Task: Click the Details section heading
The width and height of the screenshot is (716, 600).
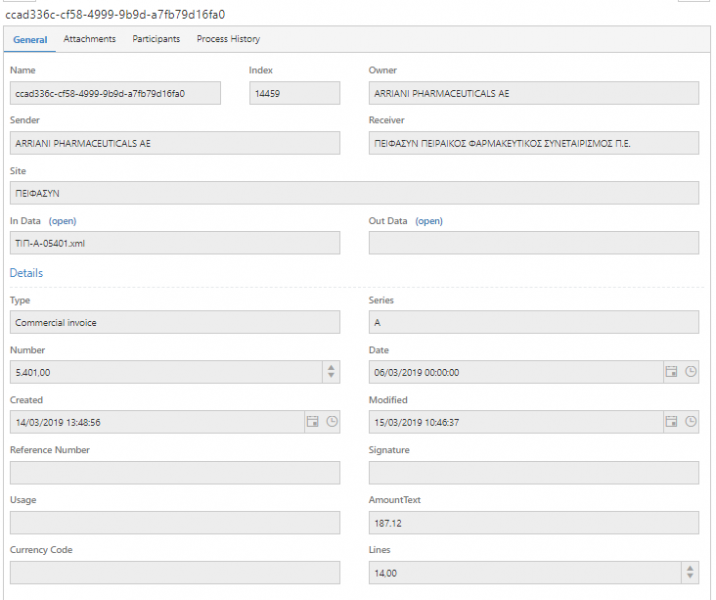Action: coord(26,273)
